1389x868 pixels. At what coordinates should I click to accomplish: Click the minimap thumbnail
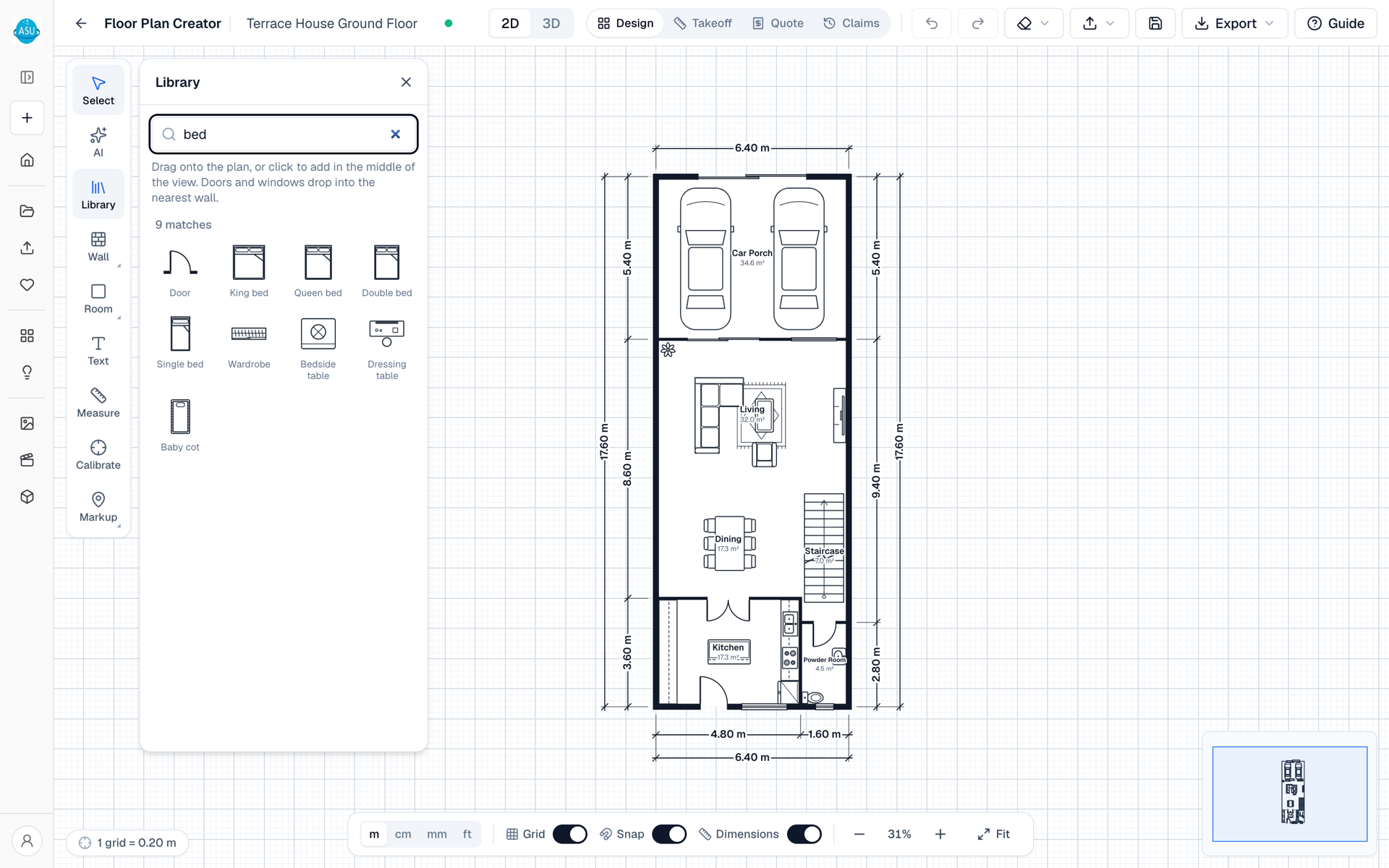[1290, 793]
